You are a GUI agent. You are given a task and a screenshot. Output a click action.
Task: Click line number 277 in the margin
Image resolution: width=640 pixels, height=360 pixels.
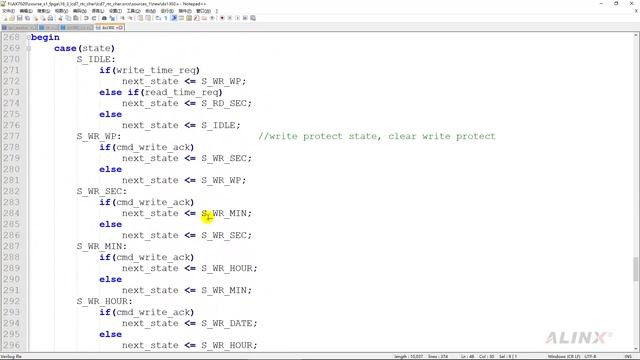[11, 136]
